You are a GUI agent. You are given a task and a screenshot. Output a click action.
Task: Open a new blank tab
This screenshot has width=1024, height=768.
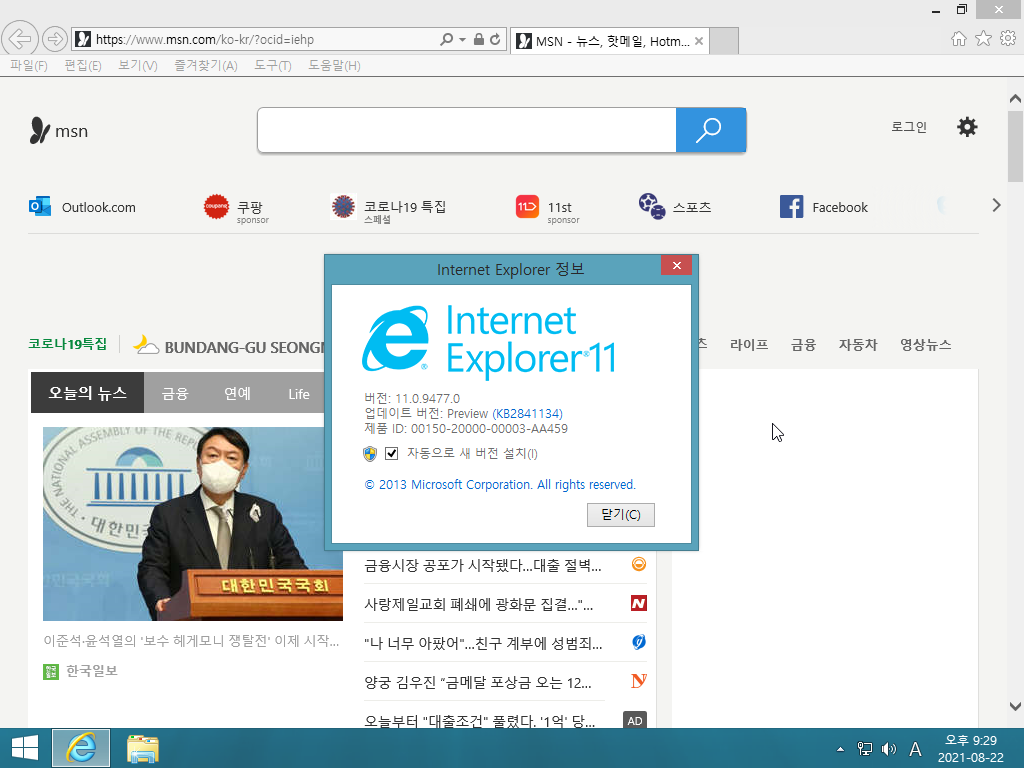(724, 41)
